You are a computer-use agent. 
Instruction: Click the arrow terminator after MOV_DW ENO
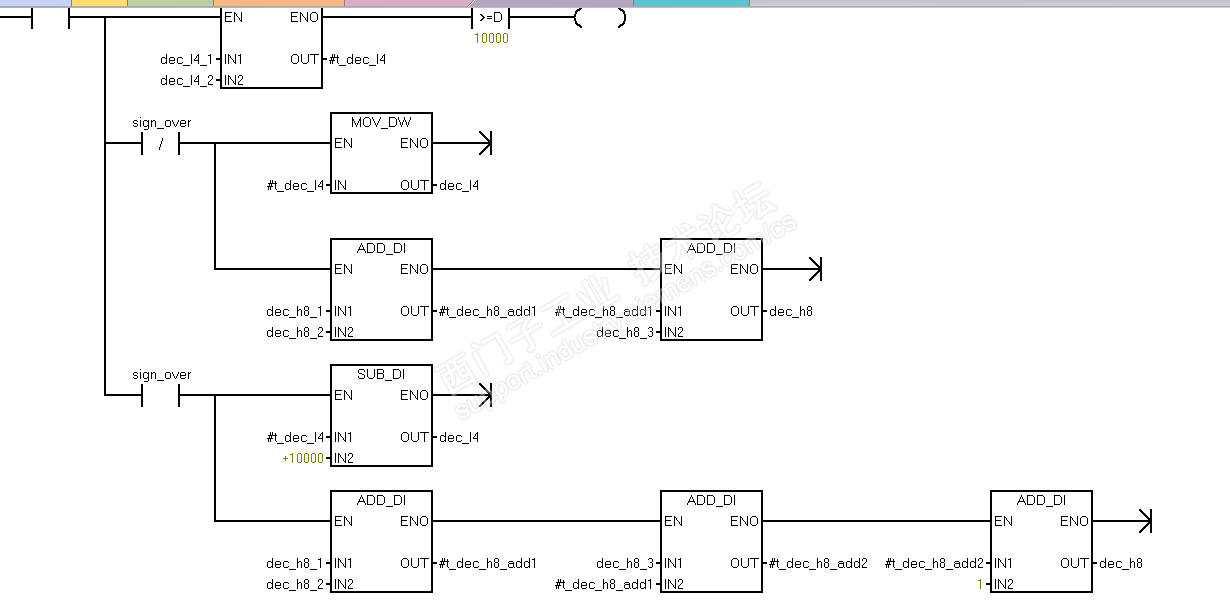pos(485,144)
